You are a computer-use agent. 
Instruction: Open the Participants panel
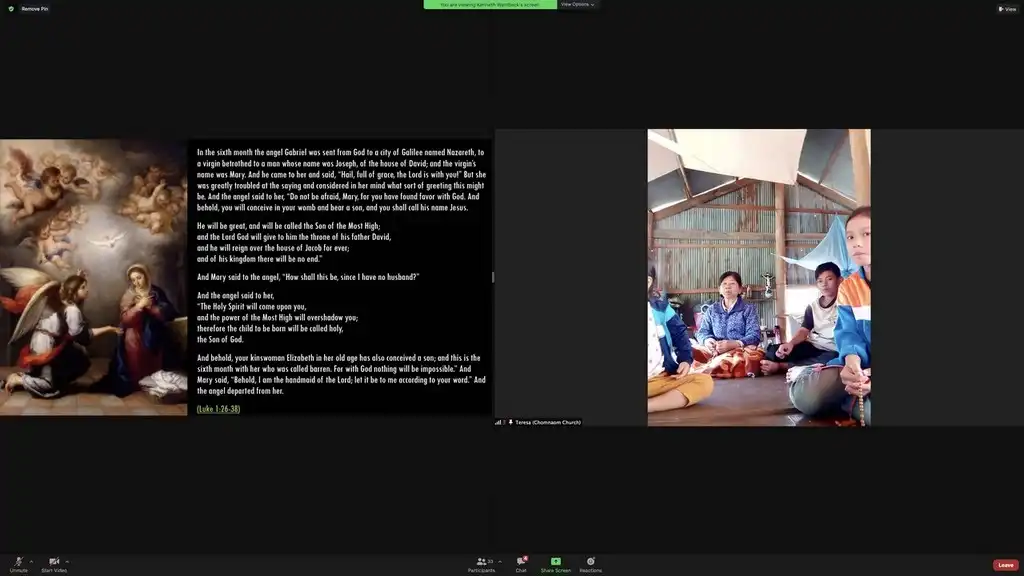click(x=481, y=565)
